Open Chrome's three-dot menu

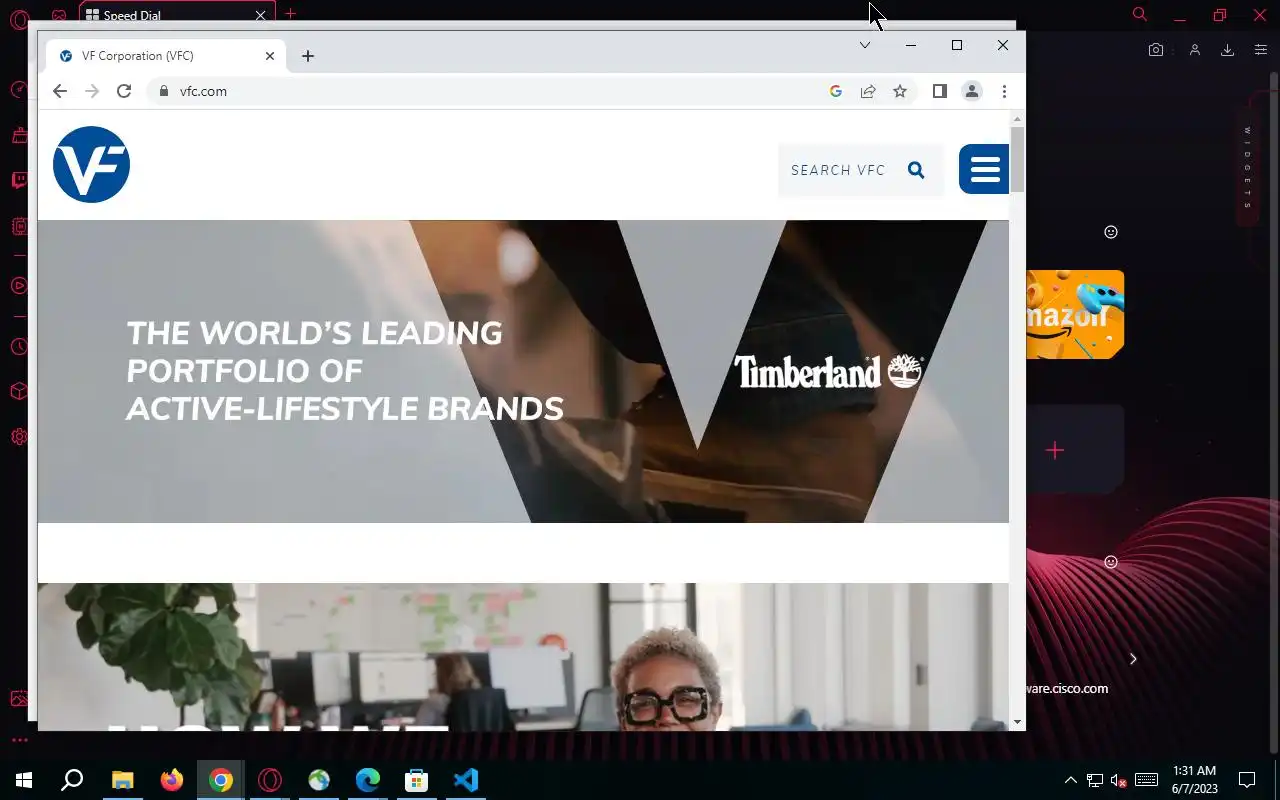pyautogui.click(x=1004, y=91)
